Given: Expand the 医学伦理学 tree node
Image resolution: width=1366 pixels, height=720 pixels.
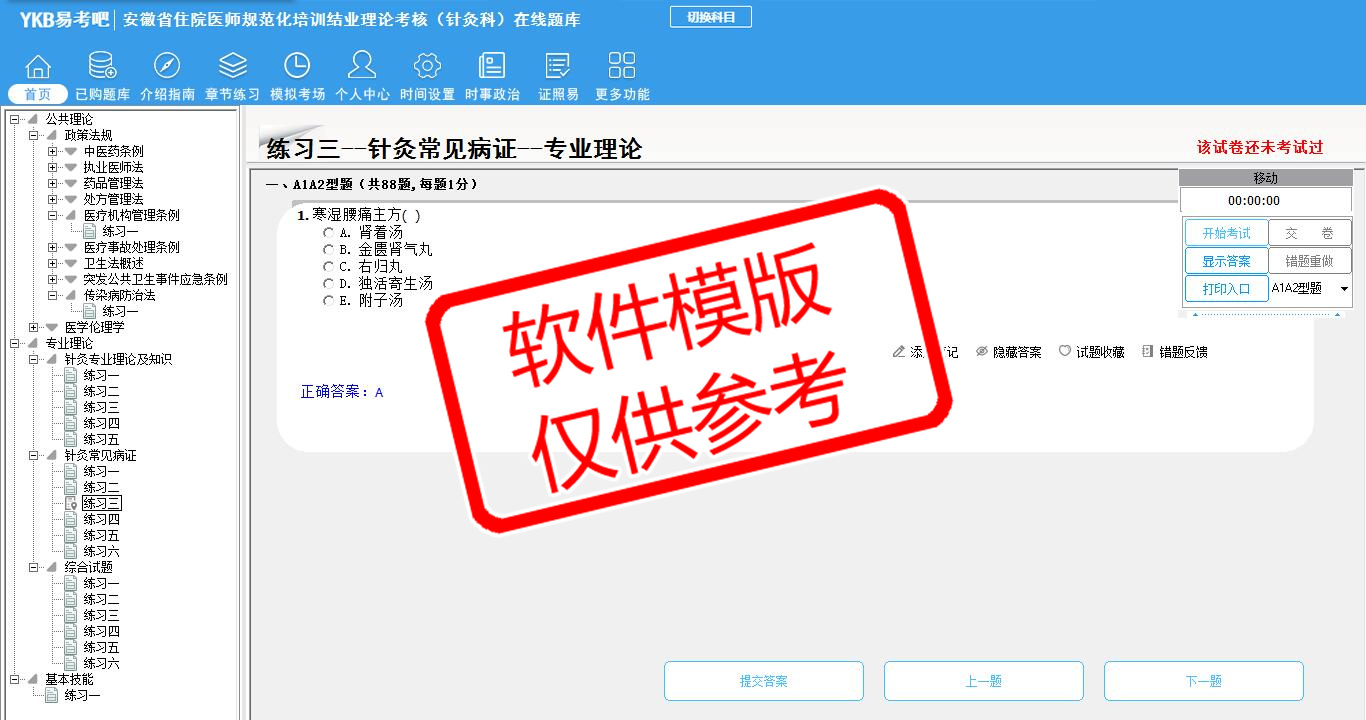Looking at the screenshot, I should (34, 328).
